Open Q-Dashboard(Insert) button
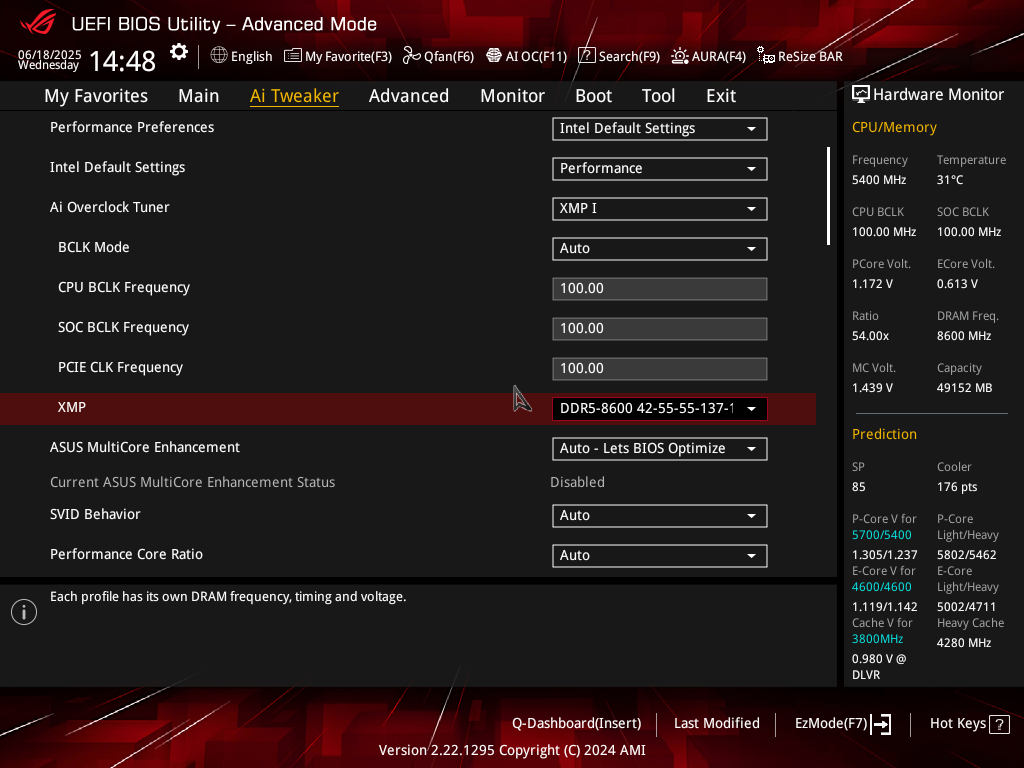The height and width of the screenshot is (768, 1024). click(577, 724)
